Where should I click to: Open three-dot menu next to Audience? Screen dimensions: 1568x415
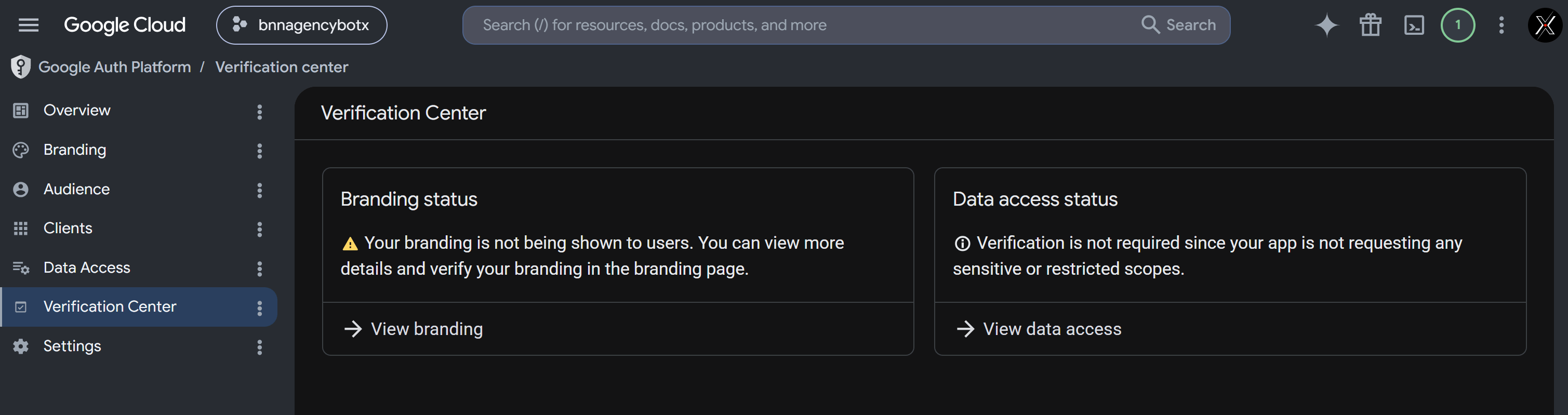click(259, 191)
